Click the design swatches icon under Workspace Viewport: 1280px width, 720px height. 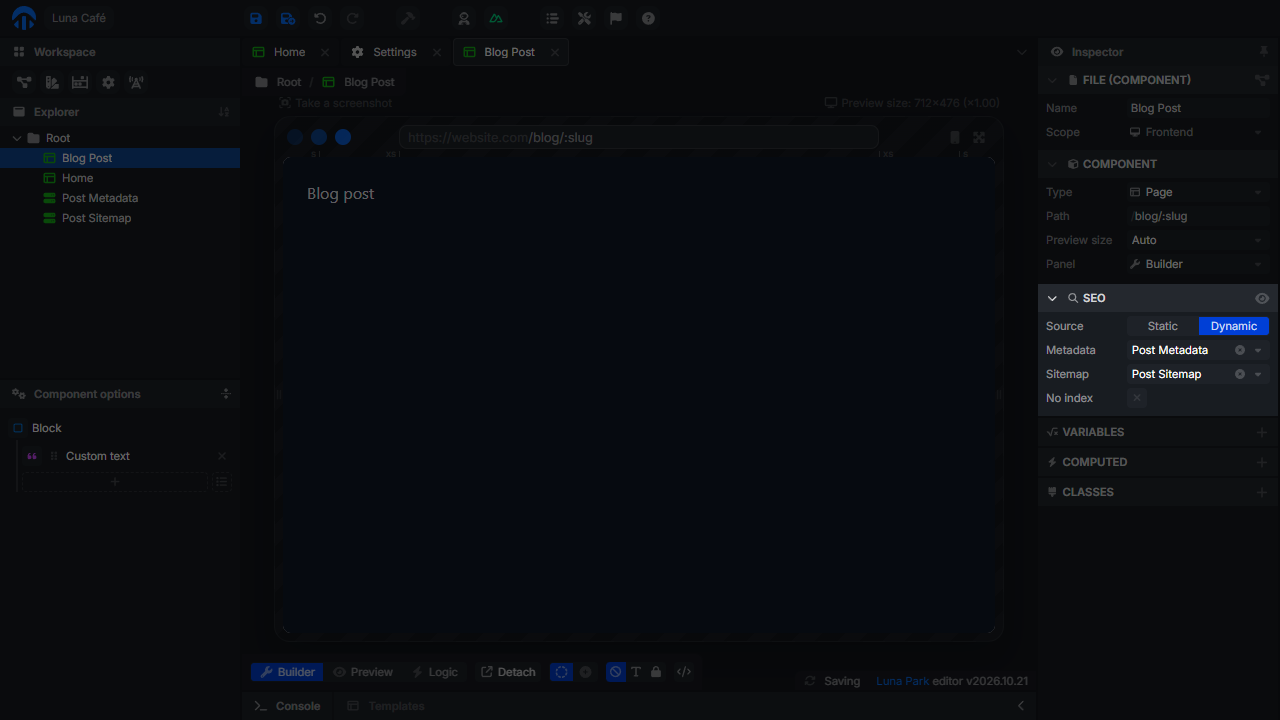[x=52, y=82]
